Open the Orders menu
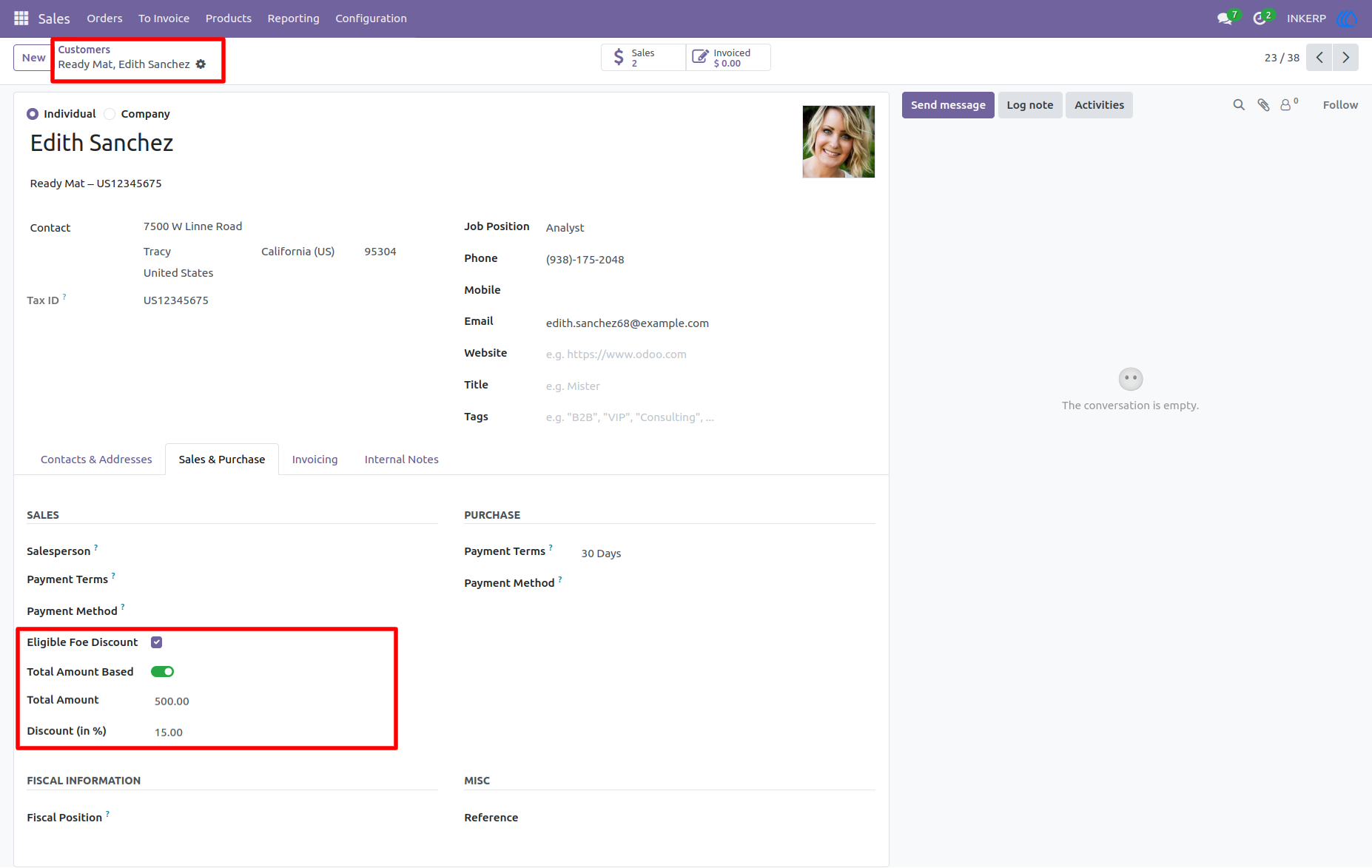Viewport: 1372px width, 868px height. tap(104, 18)
